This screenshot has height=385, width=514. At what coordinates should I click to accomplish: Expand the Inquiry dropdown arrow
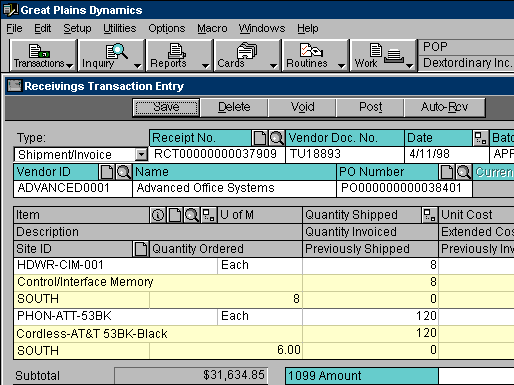pyautogui.click(x=137, y=66)
